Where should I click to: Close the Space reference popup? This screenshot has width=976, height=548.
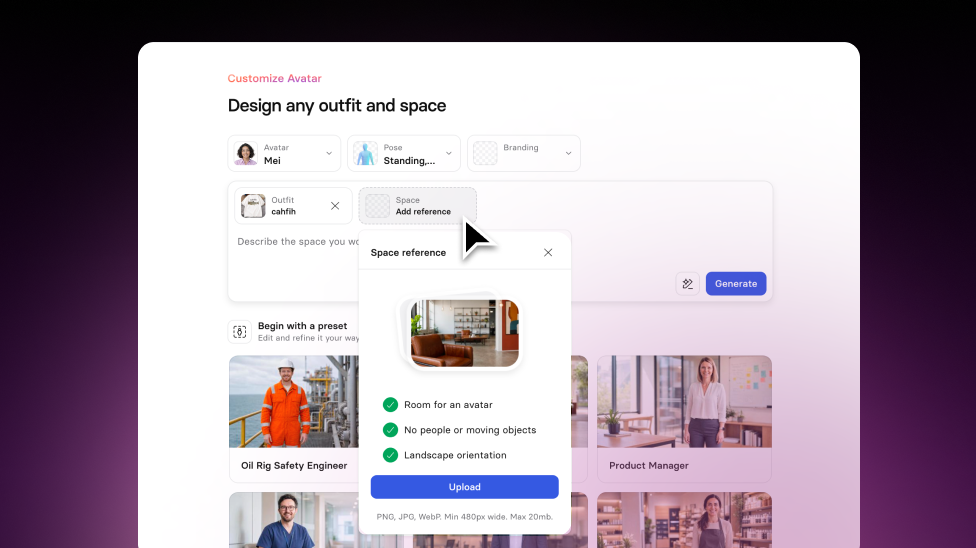(548, 252)
